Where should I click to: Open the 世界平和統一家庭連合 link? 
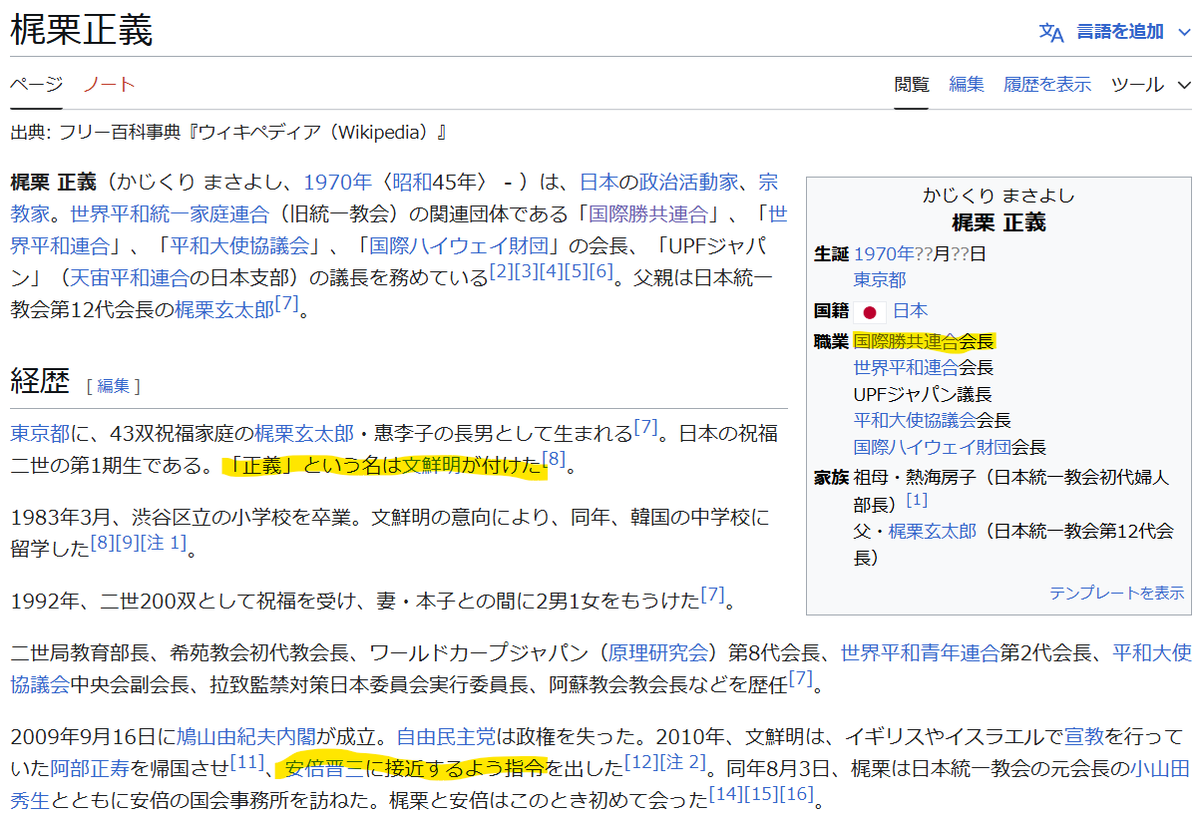[x=170, y=213]
